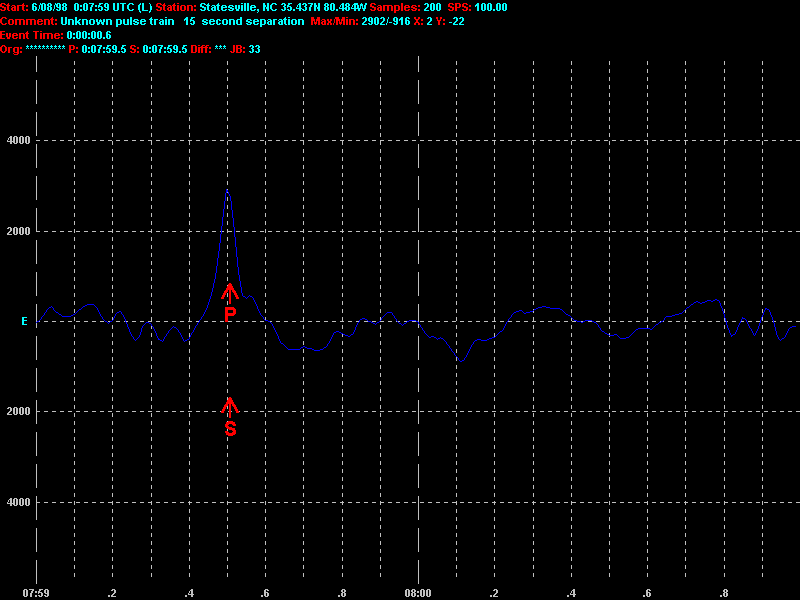
Task: Click the JB: 33 value
Action: 254,49
